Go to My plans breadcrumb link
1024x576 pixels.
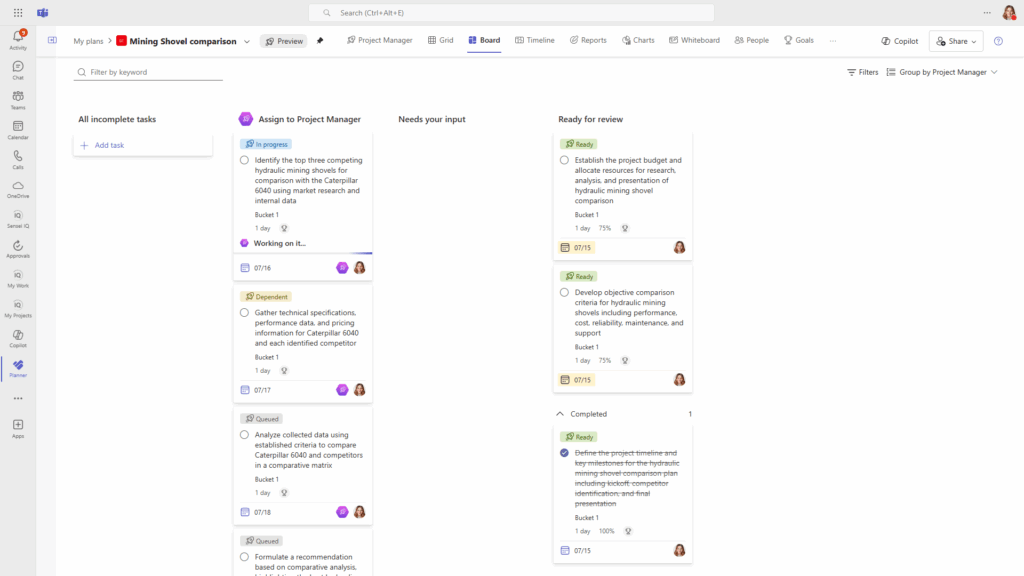point(88,41)
